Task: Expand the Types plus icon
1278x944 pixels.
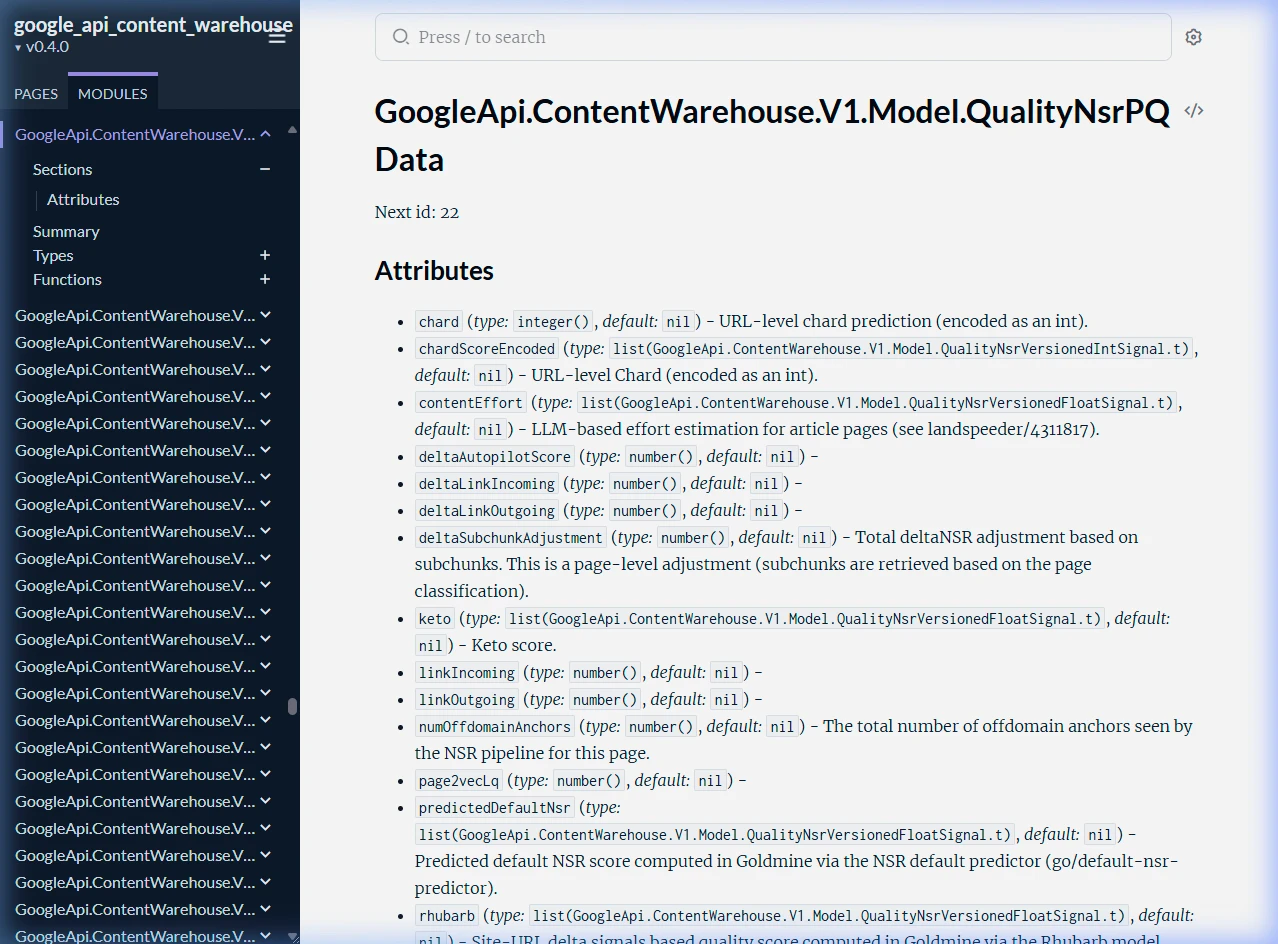Action: (265, 255)
